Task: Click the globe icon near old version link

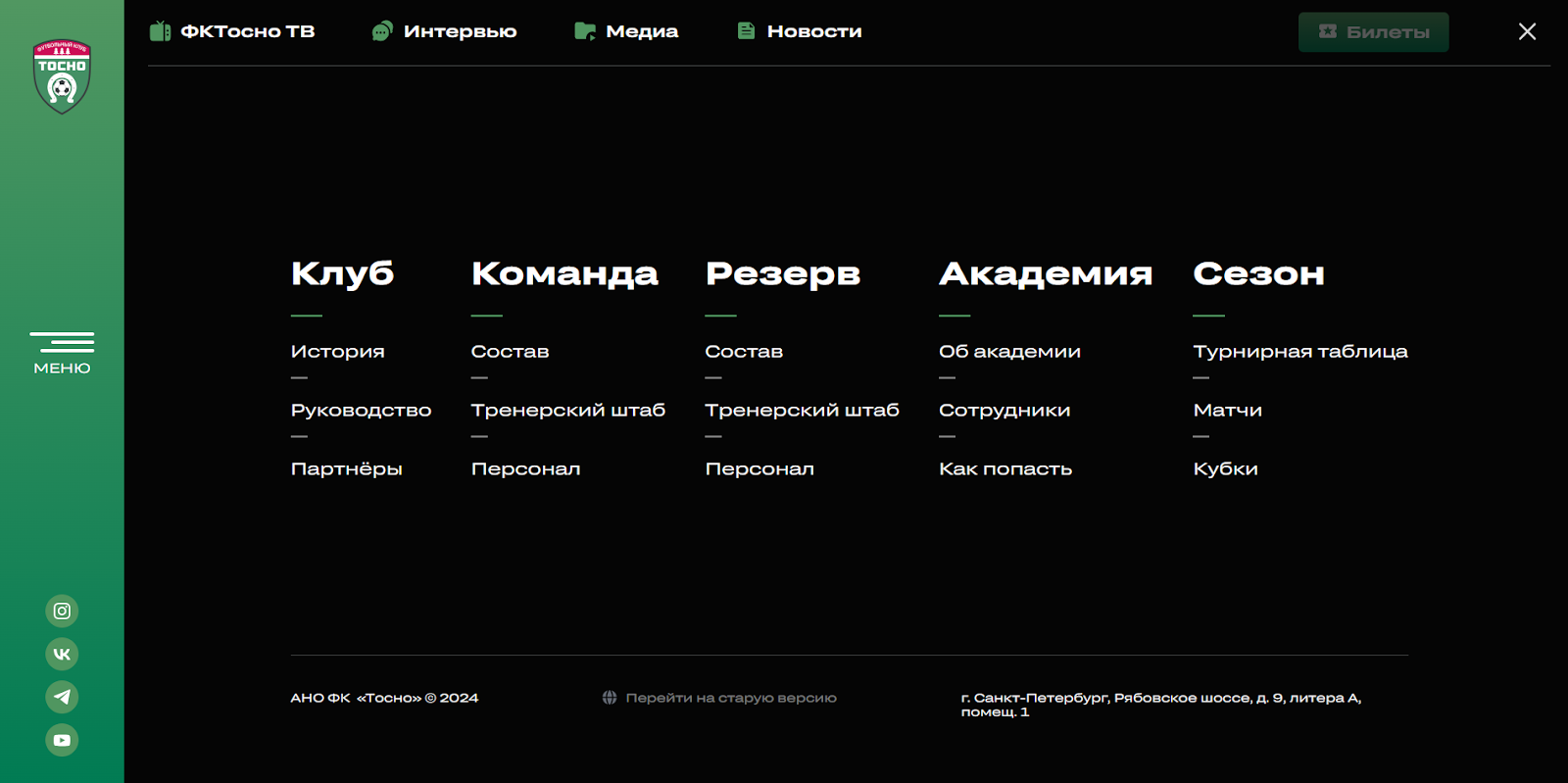Action: point(610,698)
